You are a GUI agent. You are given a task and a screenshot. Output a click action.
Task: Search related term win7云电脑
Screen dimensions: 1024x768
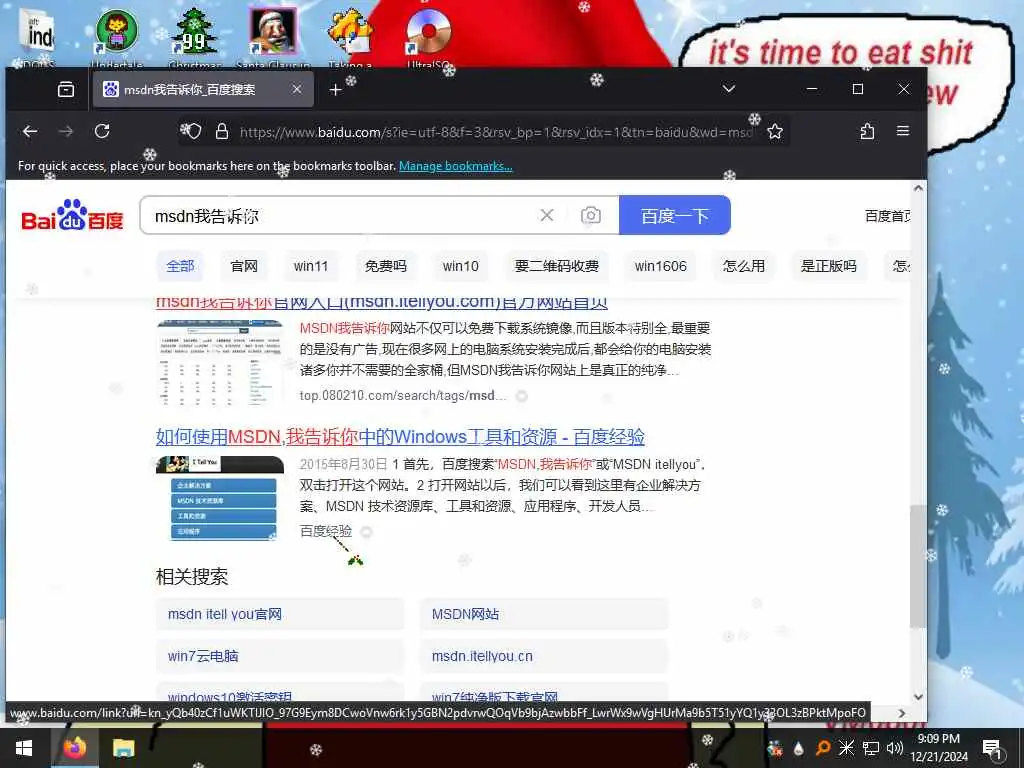[280, 656]
